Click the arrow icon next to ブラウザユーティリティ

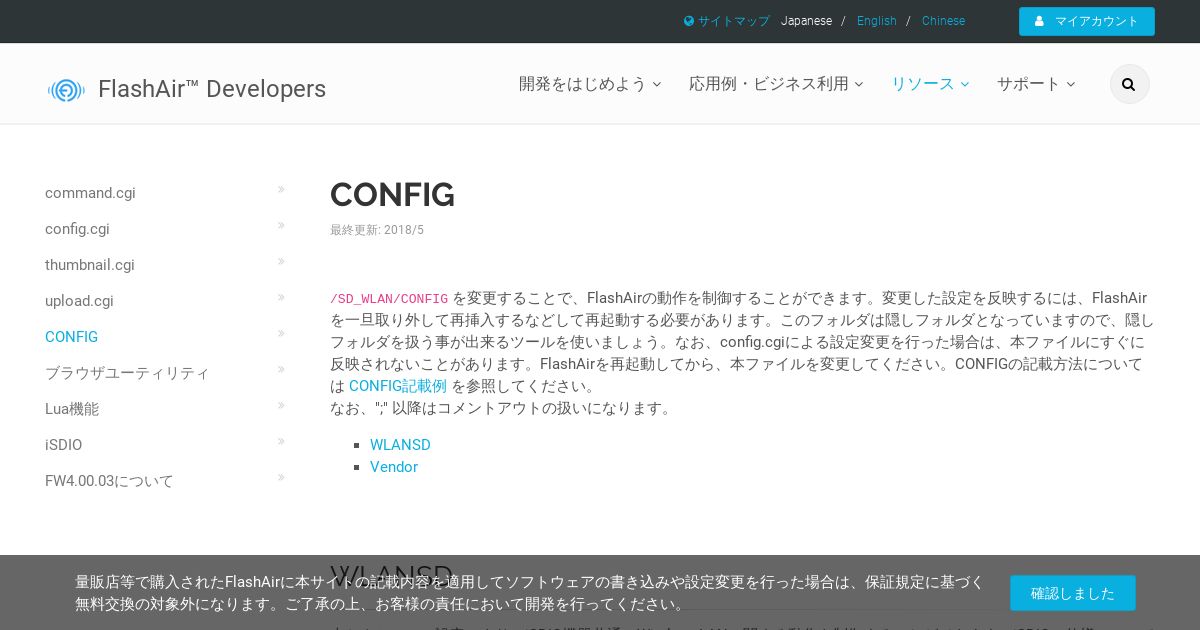281,369
